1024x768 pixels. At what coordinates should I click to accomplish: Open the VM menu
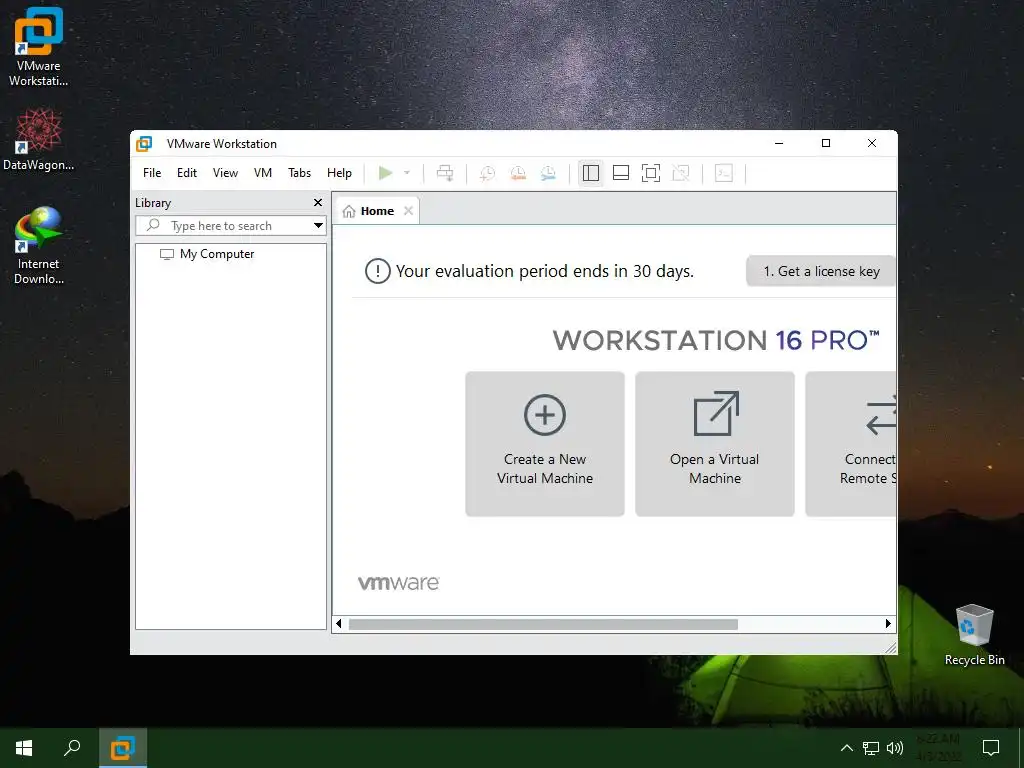coord(263,173)
